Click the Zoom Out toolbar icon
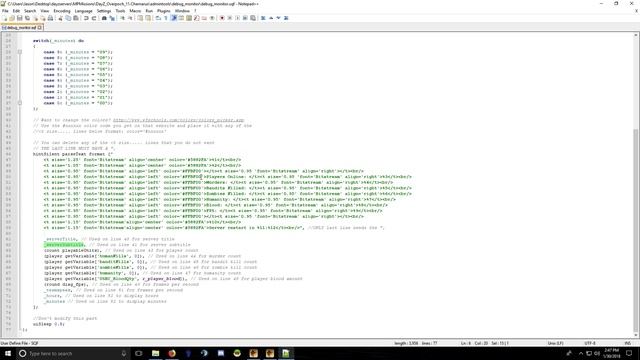Viewport: 640px width, 360px height. point(130,18)
